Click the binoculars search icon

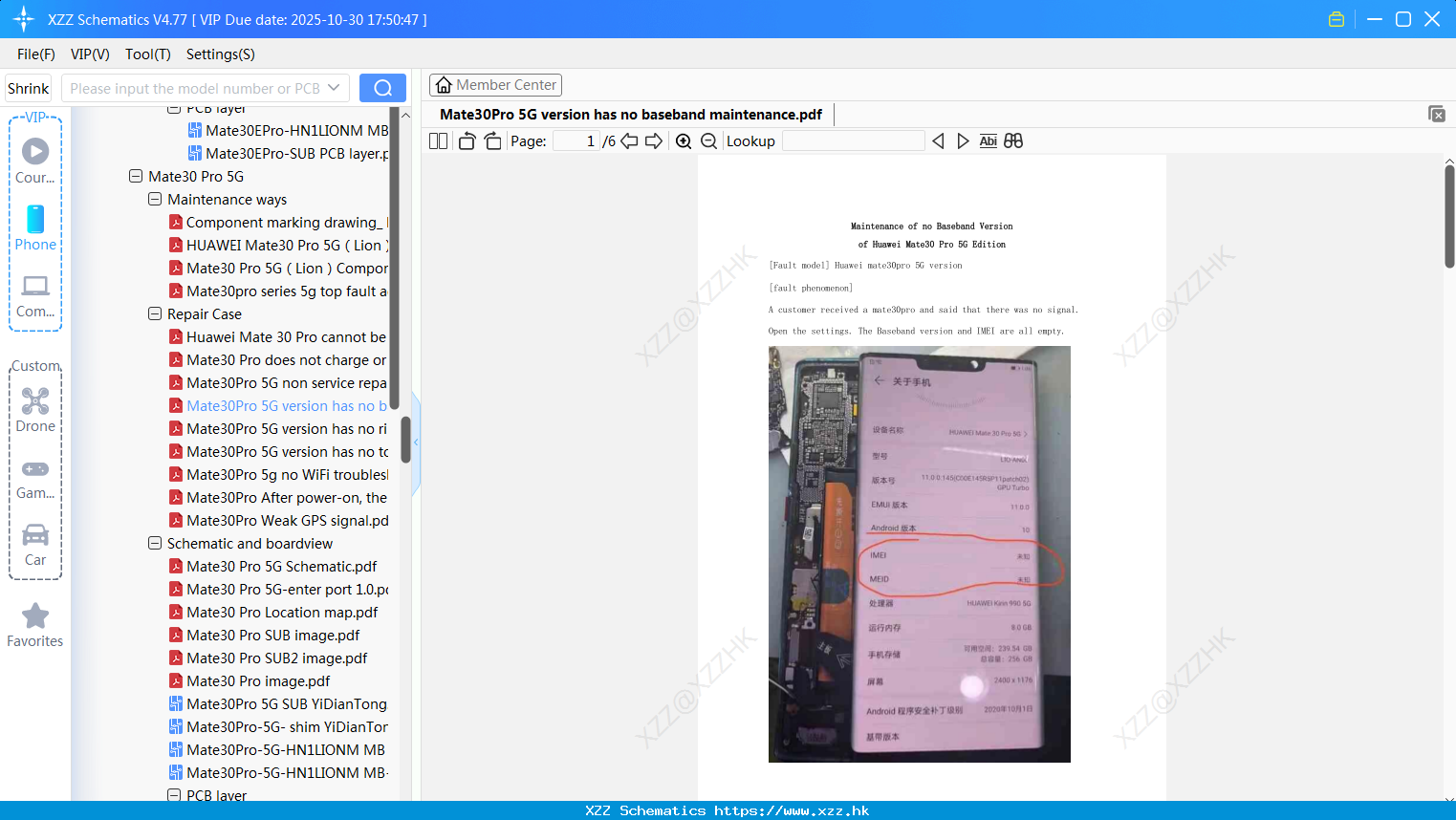click(1013, 140)
